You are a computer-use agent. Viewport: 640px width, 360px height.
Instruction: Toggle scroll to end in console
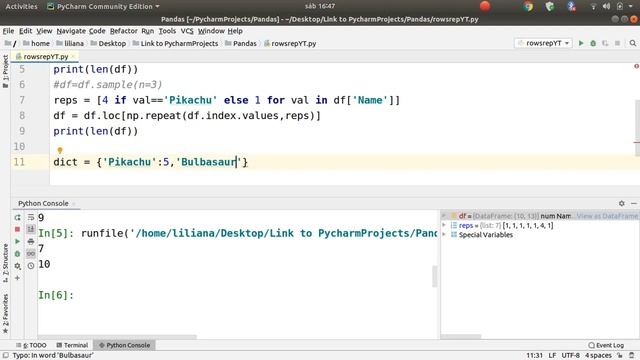pyautogui.click(x=31, y=229)
